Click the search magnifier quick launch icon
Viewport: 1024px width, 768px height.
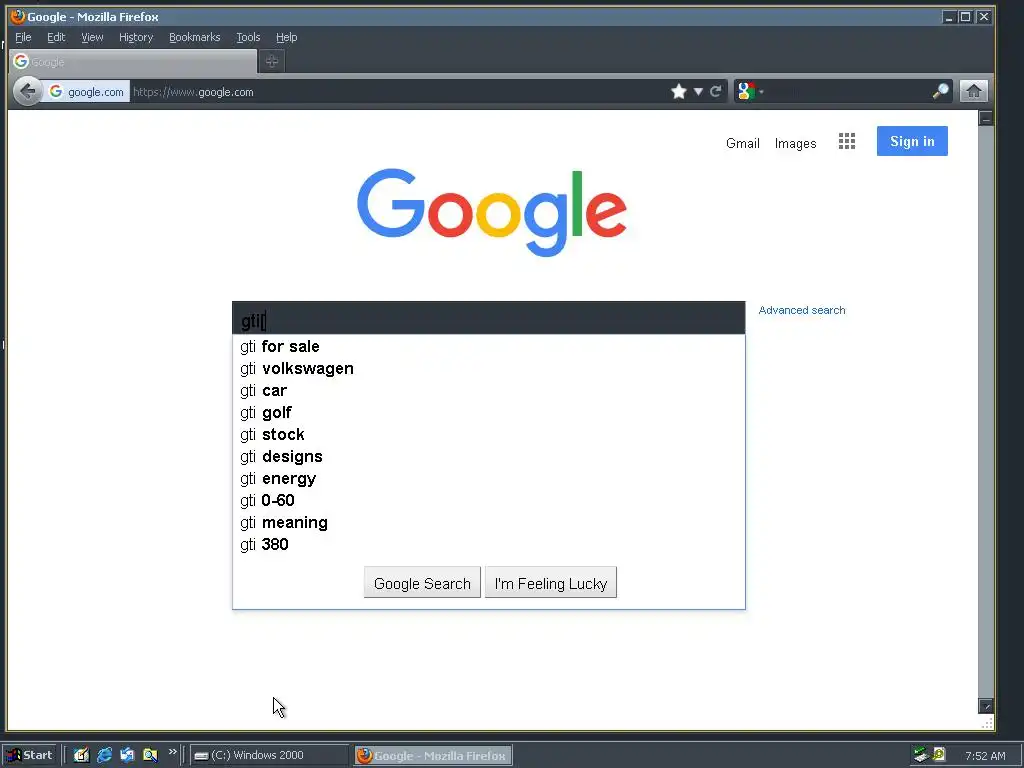(x=150, y=756)
